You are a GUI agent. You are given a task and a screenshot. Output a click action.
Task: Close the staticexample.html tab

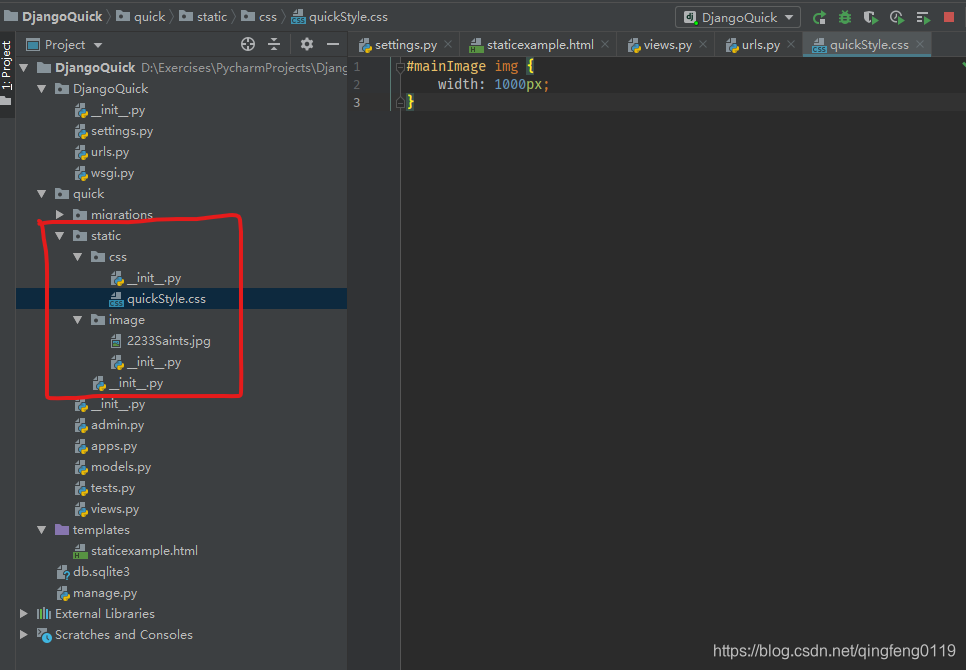pos(605,44)
